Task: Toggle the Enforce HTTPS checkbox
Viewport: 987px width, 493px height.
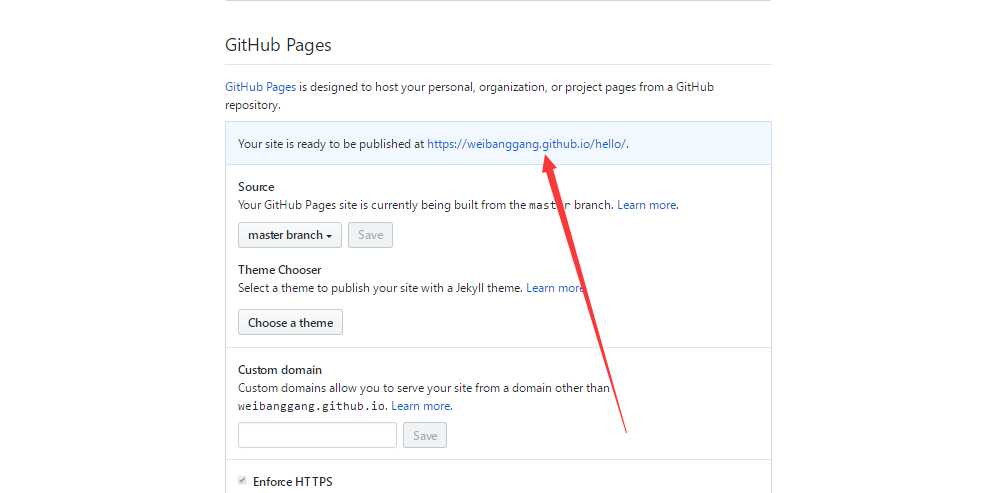Action: (242, 481)
